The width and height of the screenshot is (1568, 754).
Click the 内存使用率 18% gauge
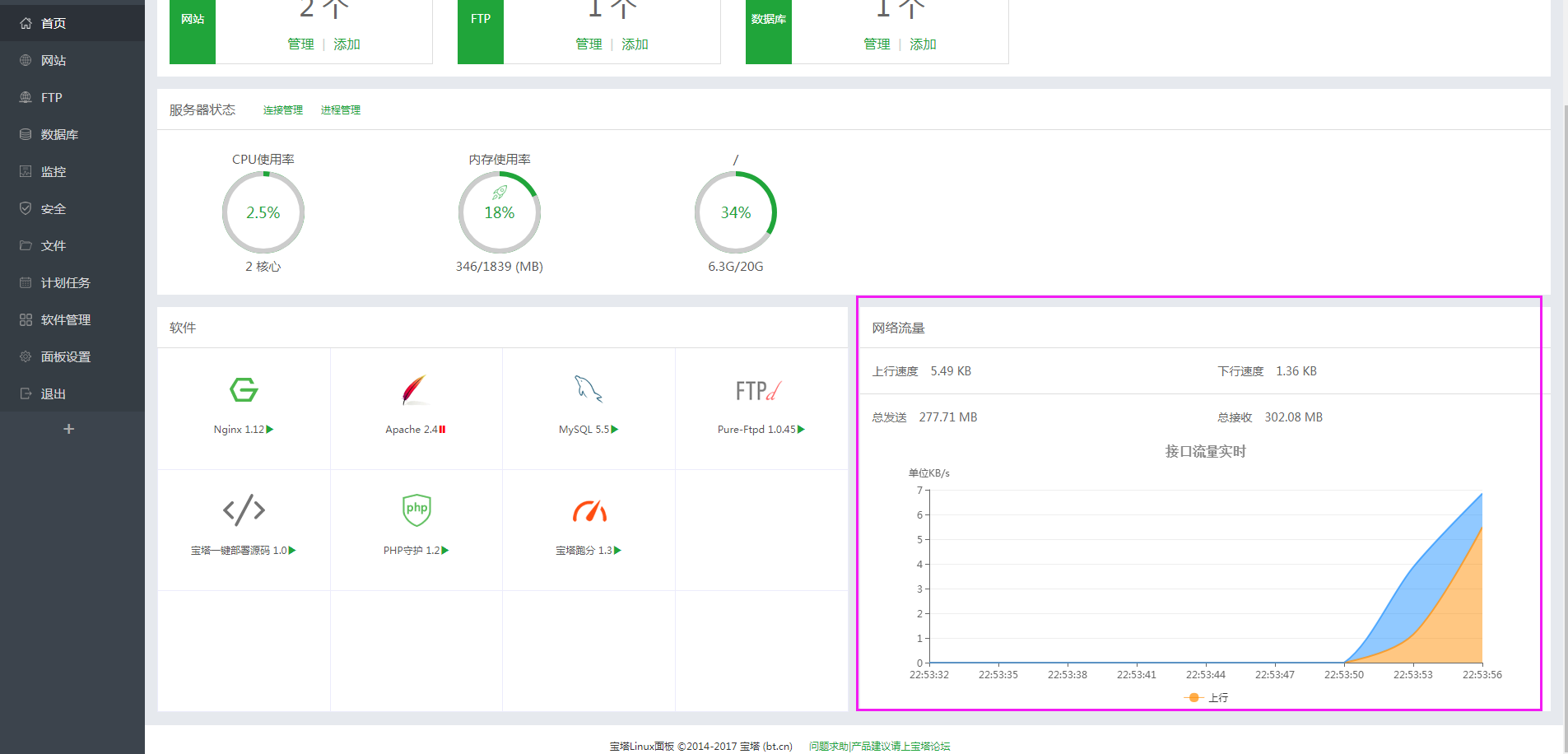500,212
